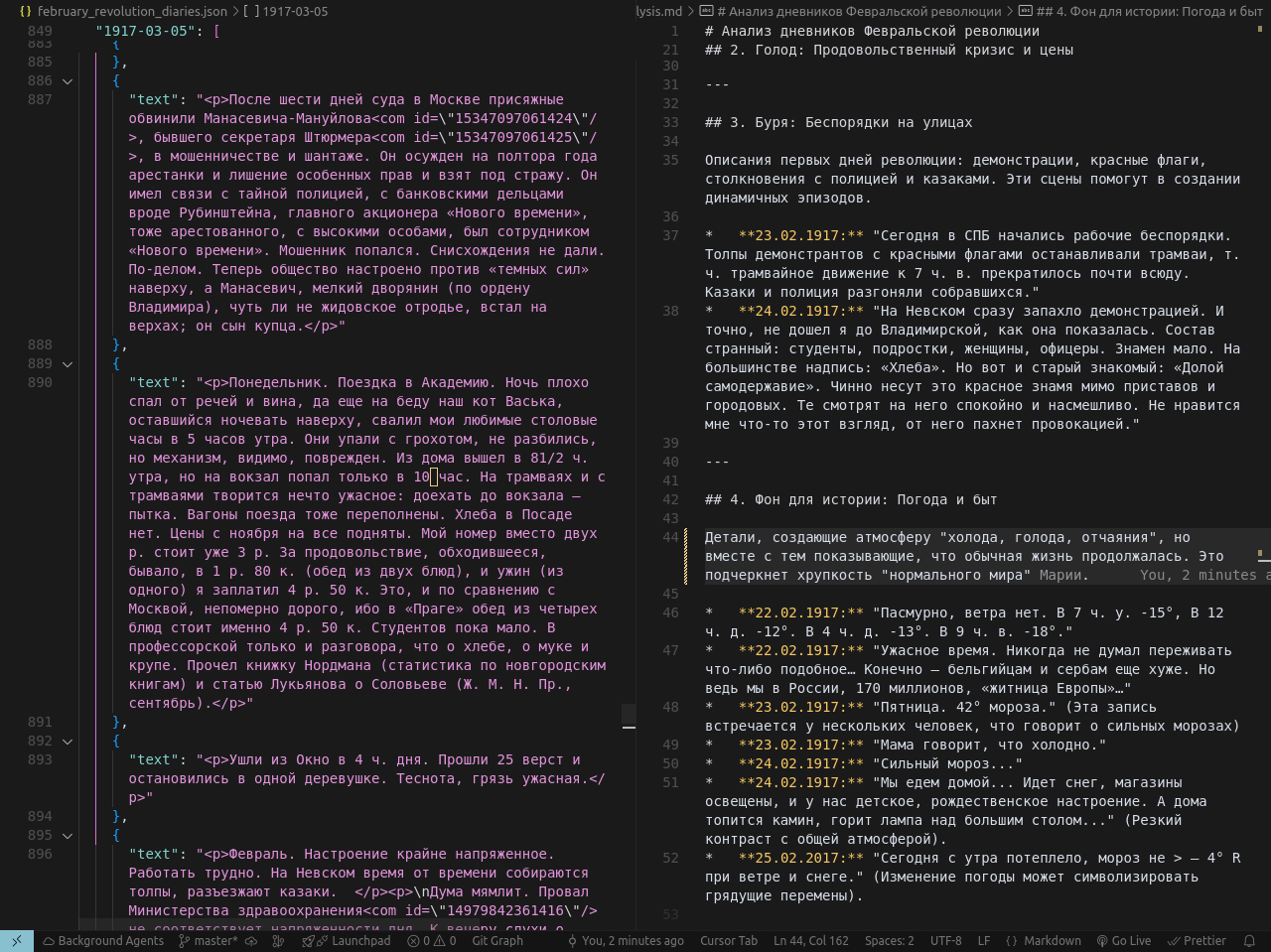The height and width of the screenshot is (952, 1271).
Task: Click the cloud icon beside Background Agents
Action: click(x=48, y=941)
